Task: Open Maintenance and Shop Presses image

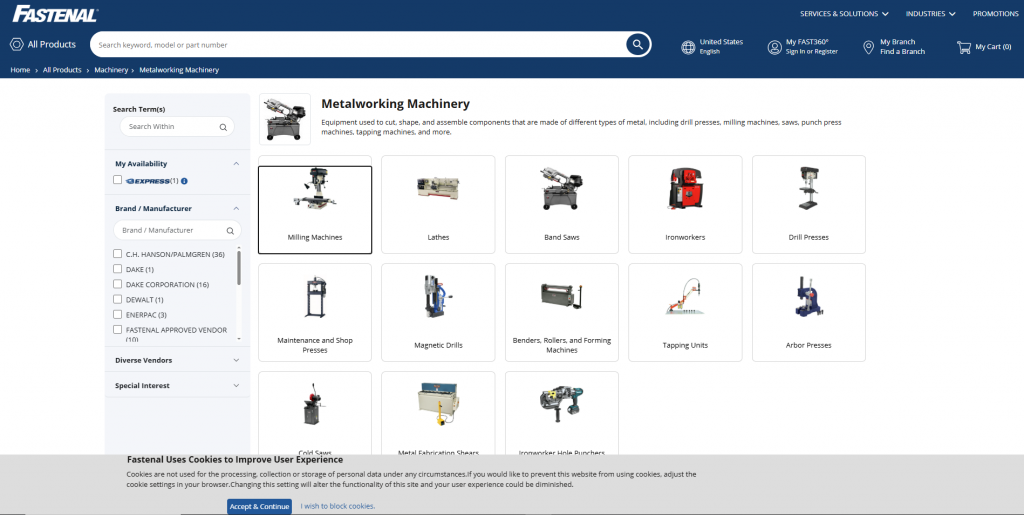Action: tap(315, 297)
